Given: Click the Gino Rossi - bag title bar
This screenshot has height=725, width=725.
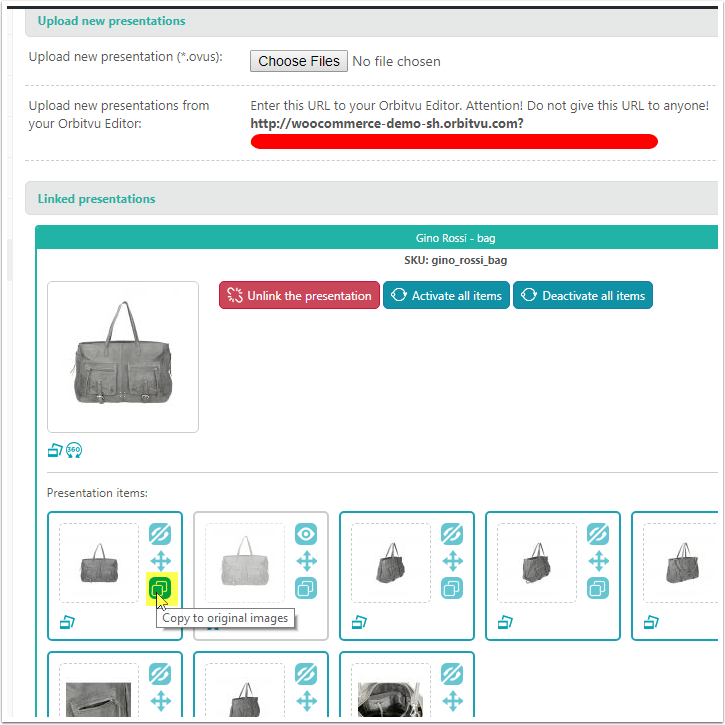Looking at the screenshot, I should [x=377, y=238].
